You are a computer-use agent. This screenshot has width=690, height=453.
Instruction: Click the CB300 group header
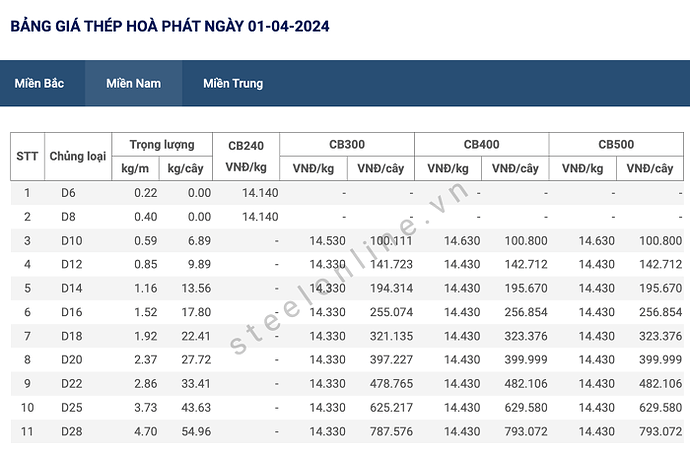[x=347, y=144]
